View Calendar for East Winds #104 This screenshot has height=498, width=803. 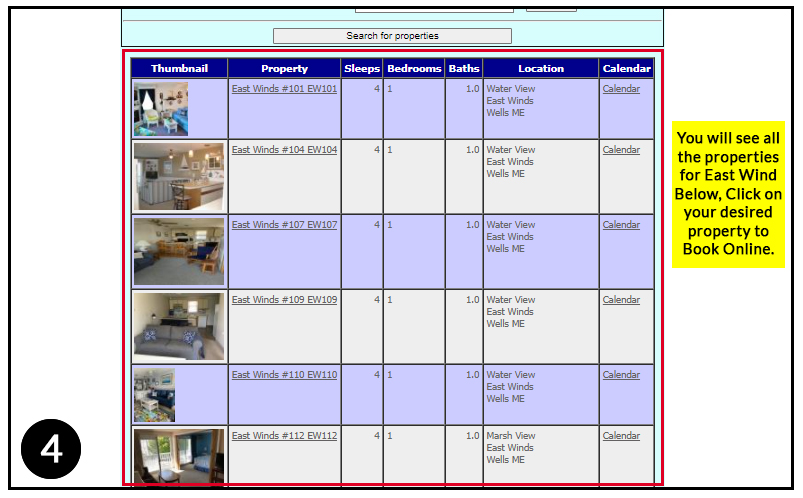pyautogui.click(x=621, y=150)
